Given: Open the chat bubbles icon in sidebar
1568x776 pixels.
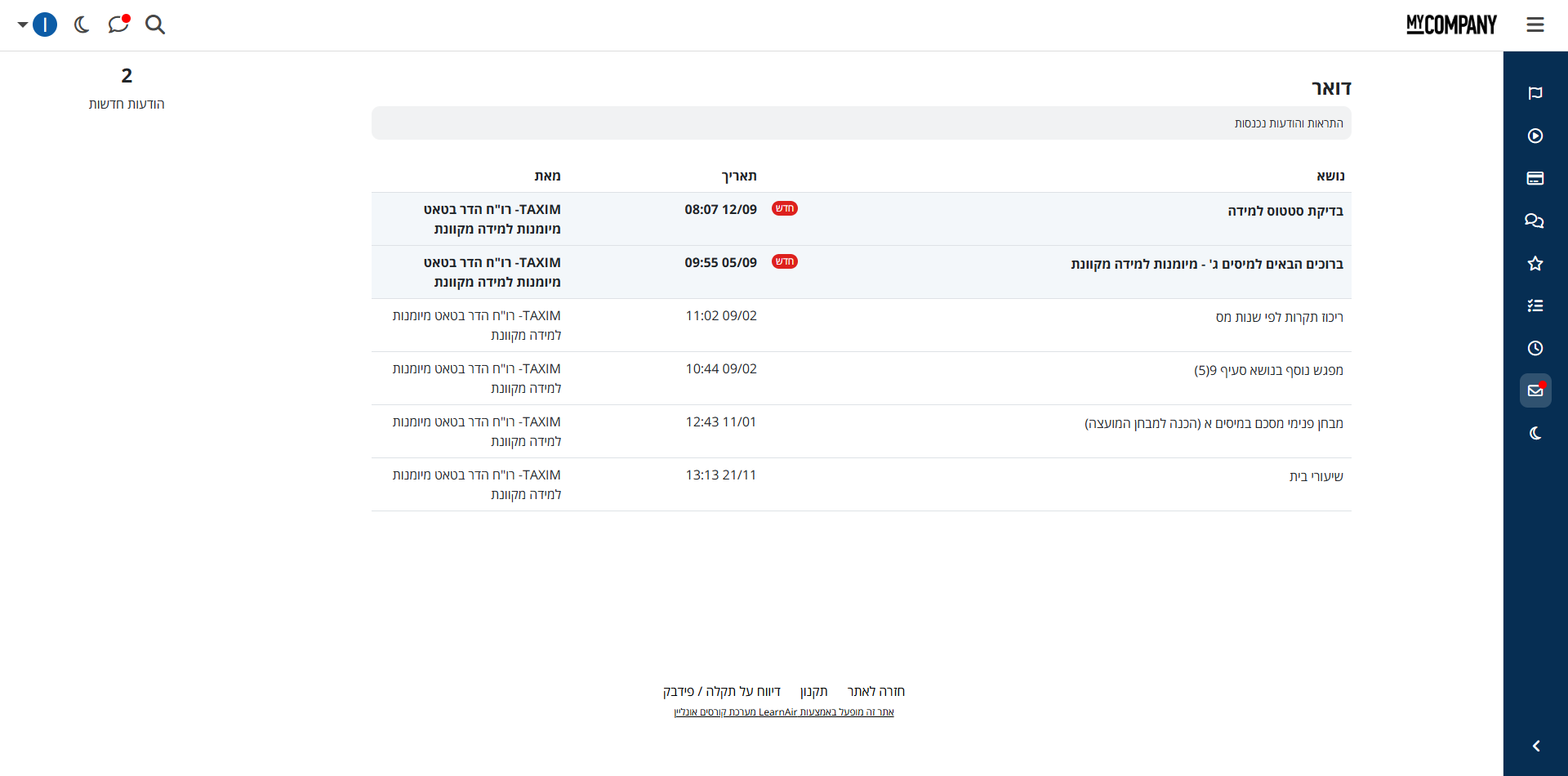Looking at the screenshot, I should (1535, 221).
